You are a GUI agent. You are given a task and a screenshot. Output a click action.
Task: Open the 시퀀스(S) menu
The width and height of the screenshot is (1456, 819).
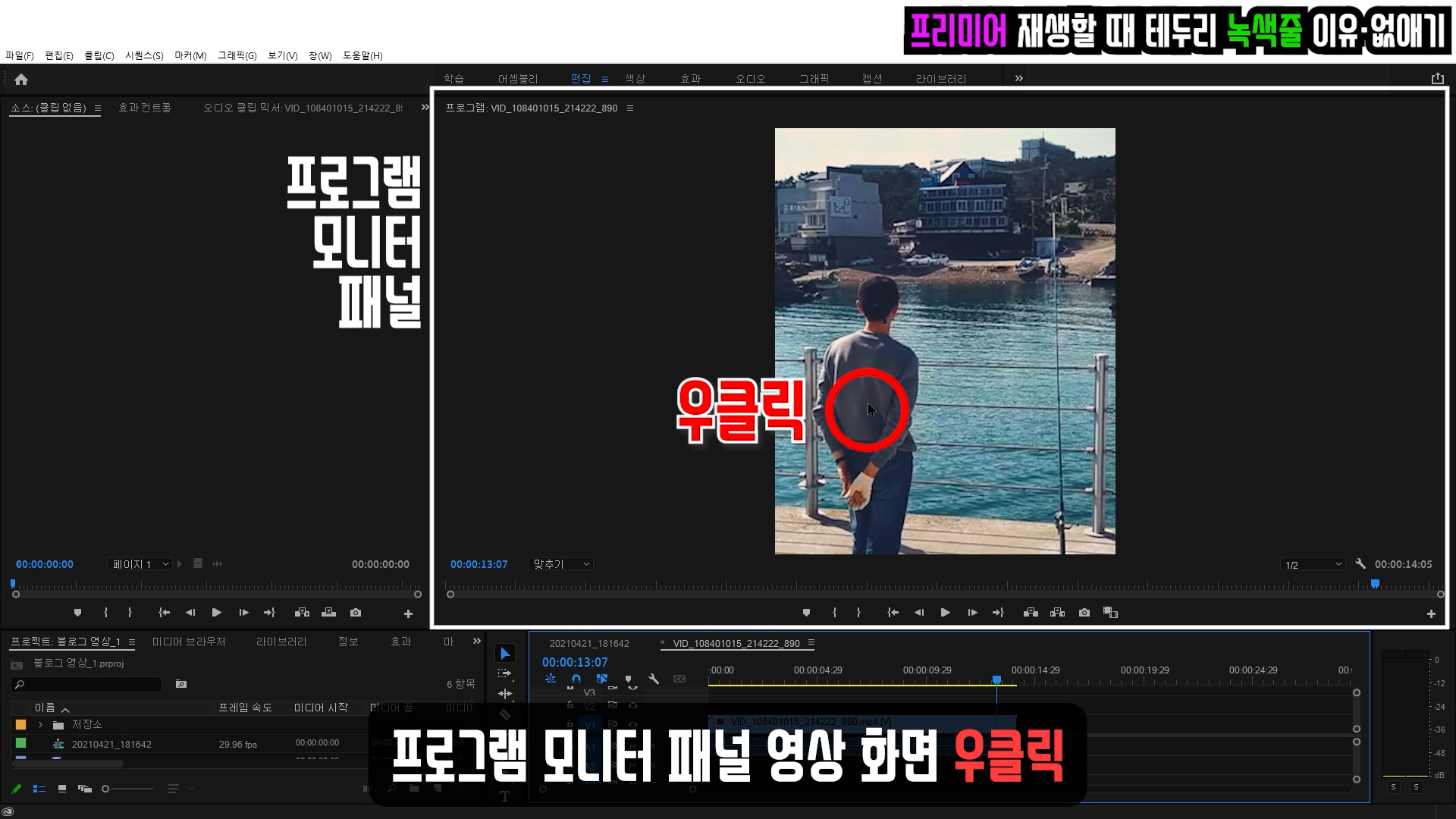tap(144, 55)
